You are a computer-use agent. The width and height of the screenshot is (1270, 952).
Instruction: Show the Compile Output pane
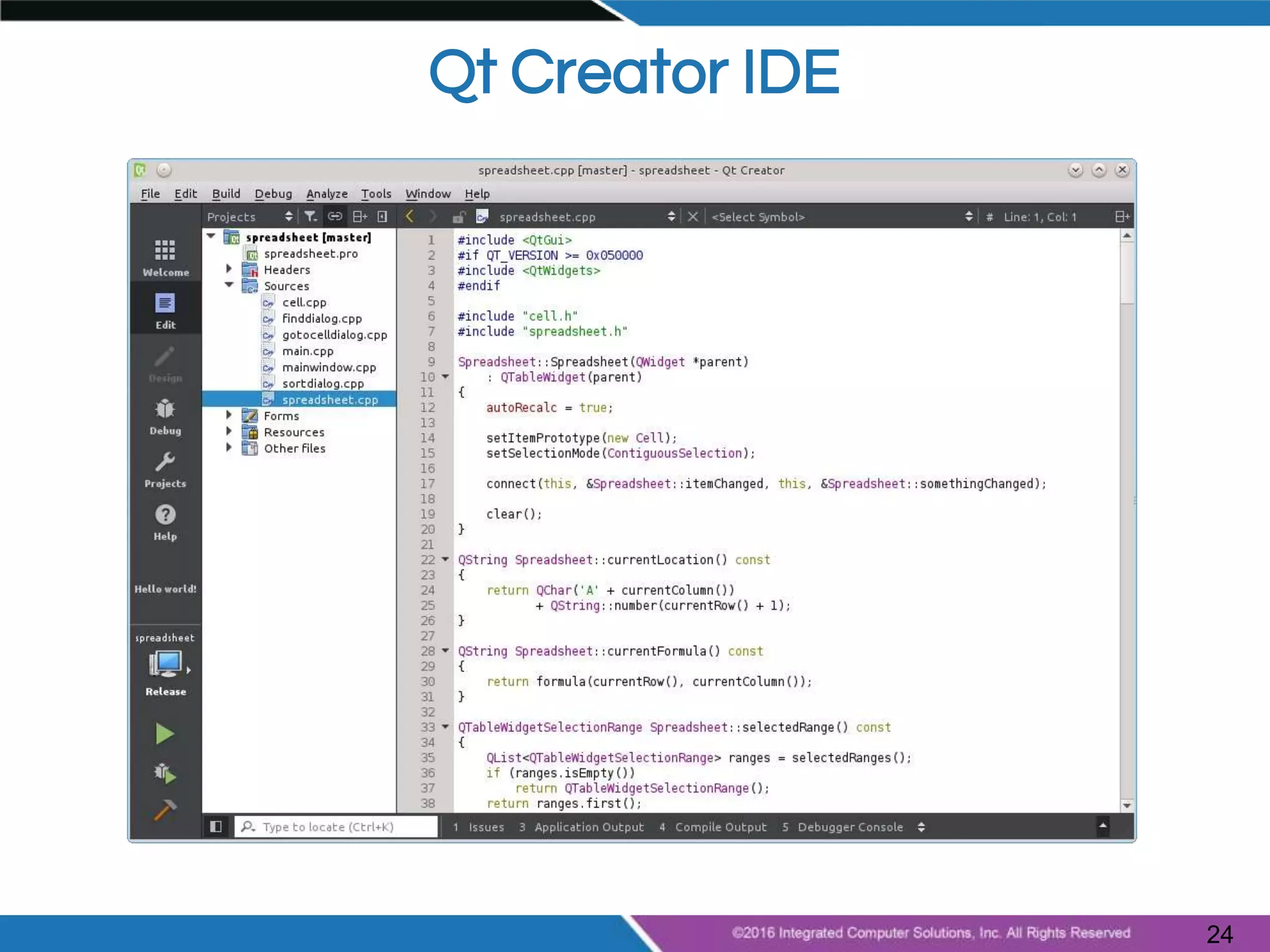pyautogui.click(x=713, y=827)
